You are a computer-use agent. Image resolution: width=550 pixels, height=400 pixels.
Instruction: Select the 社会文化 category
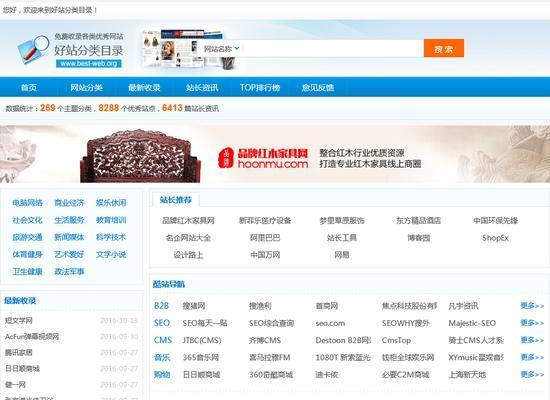click(x=27, y=220)
